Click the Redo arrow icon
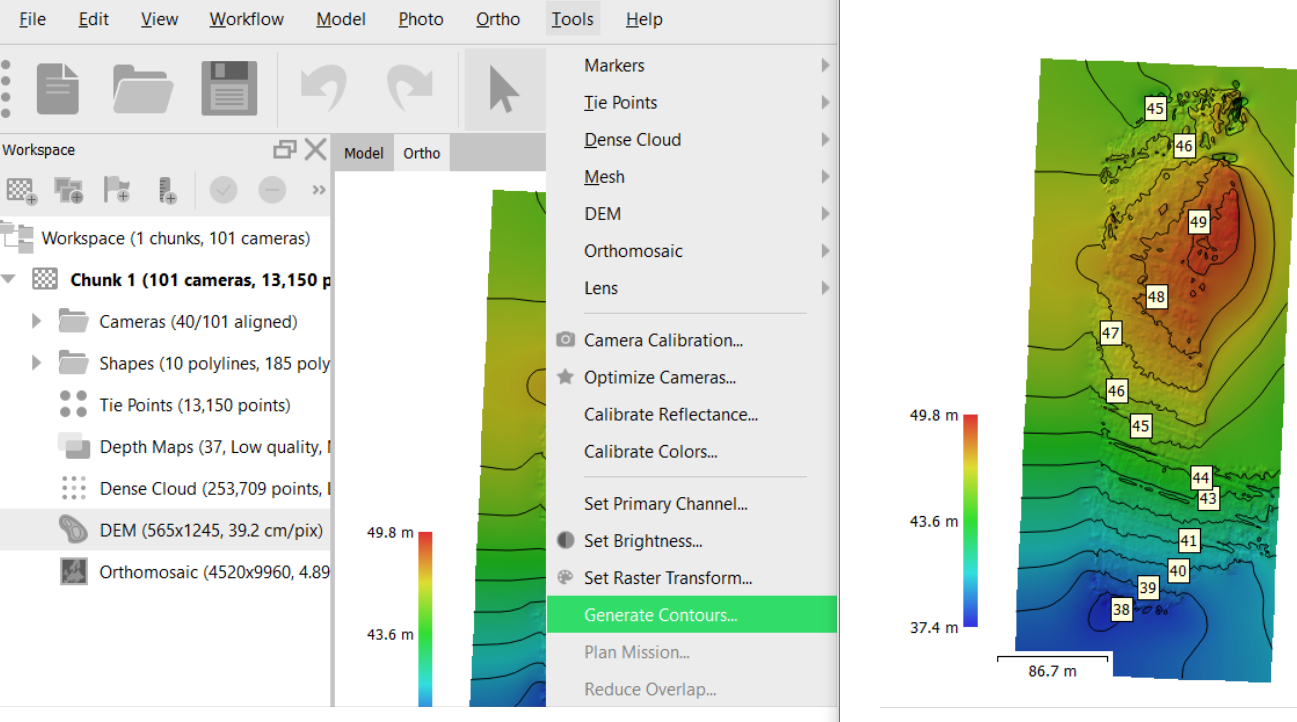The height and width of the screenshot is (722, 1297). click(410, 87)
